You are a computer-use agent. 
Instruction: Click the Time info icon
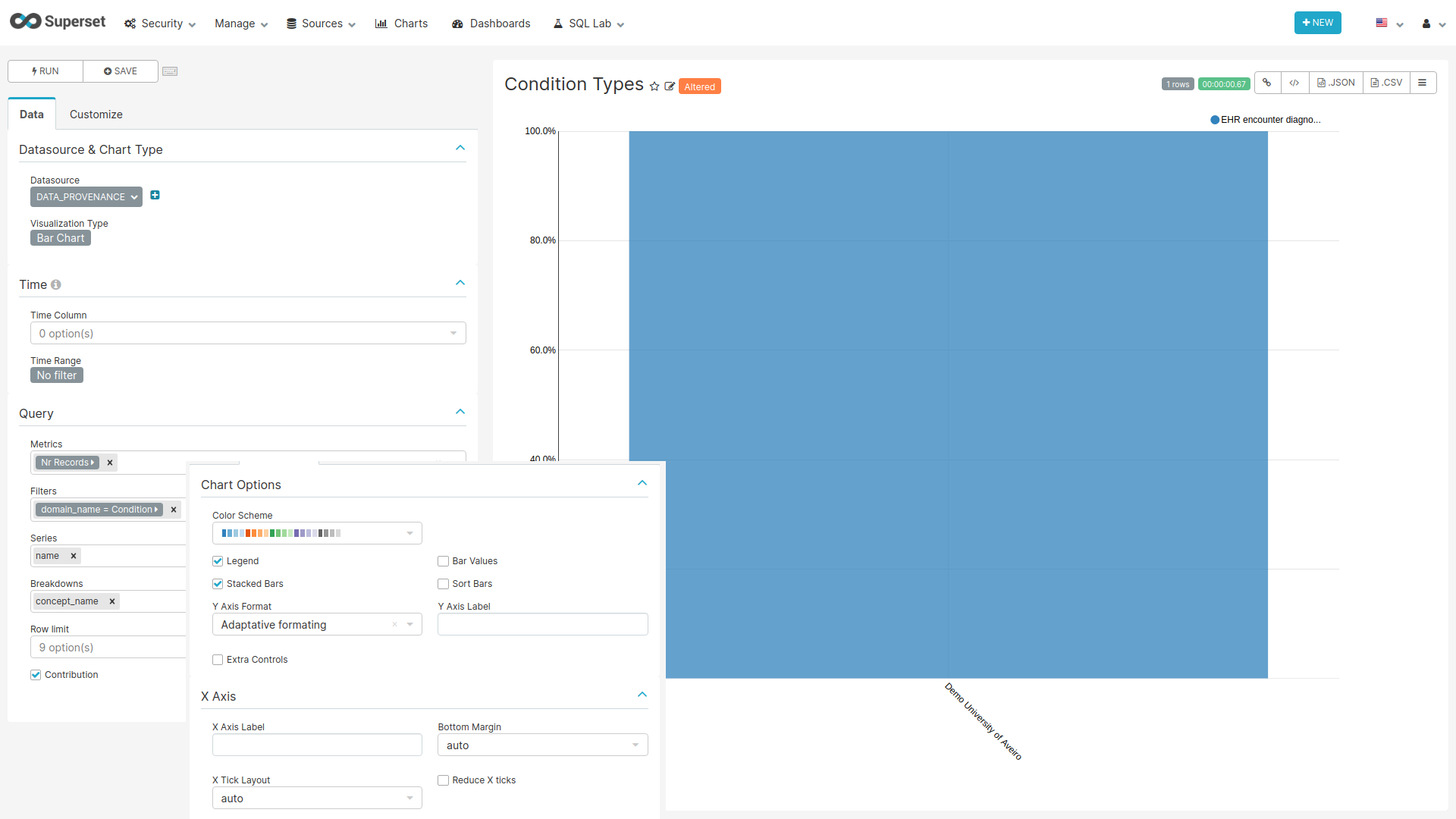pos(55,285)
